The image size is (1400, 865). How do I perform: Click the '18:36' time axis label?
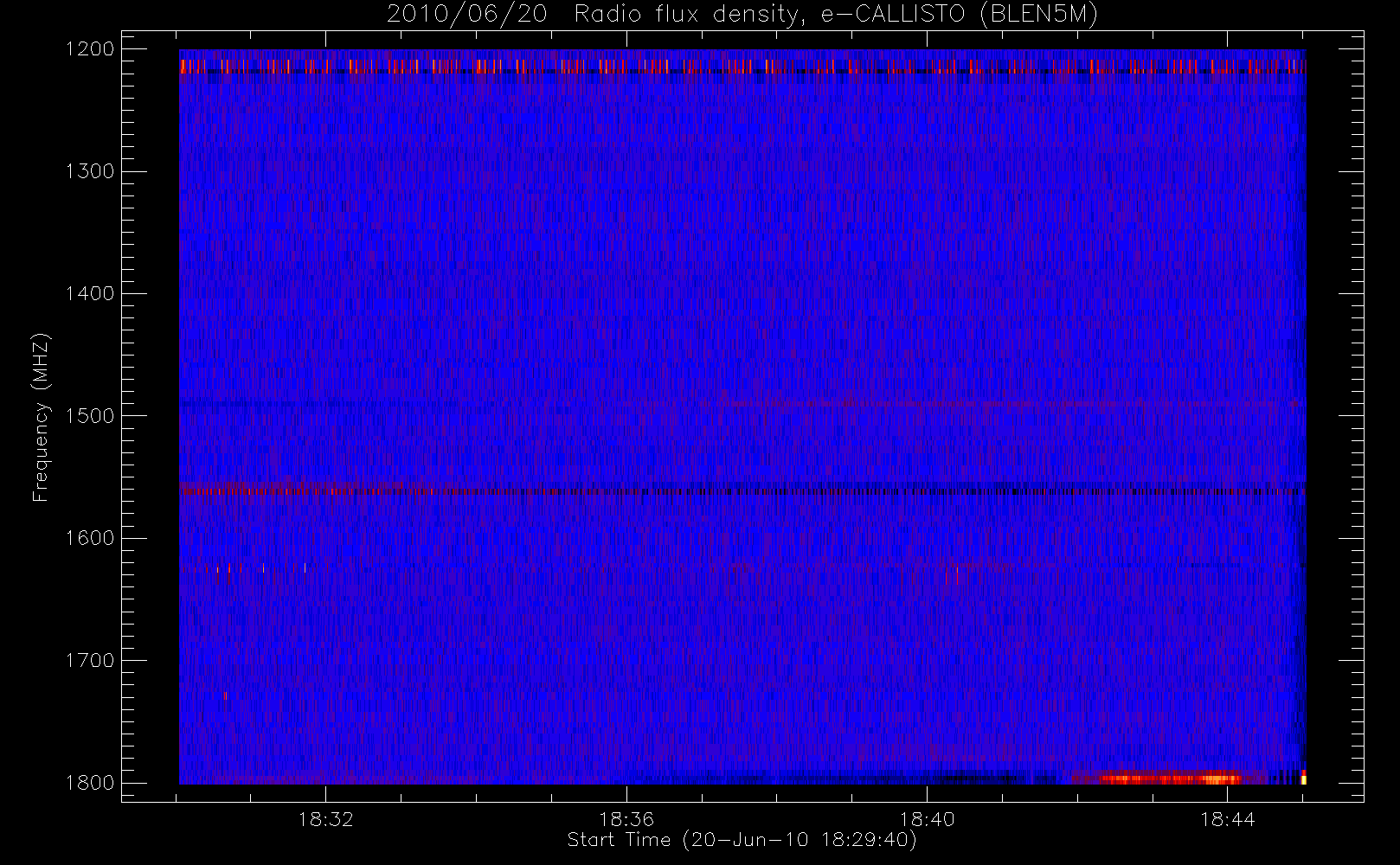[x=626, y=819]
